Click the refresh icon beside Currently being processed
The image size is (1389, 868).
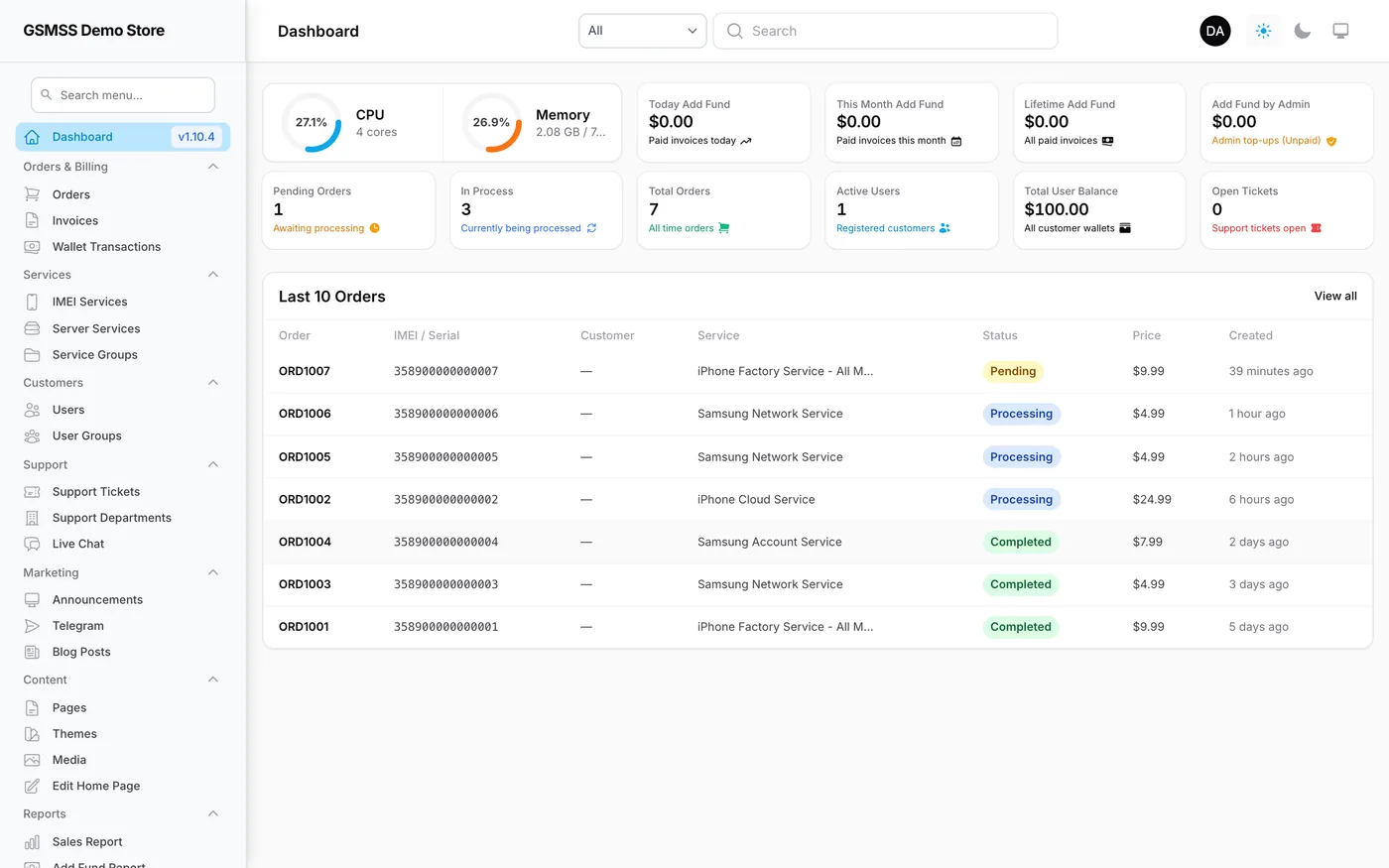point(591,228)
